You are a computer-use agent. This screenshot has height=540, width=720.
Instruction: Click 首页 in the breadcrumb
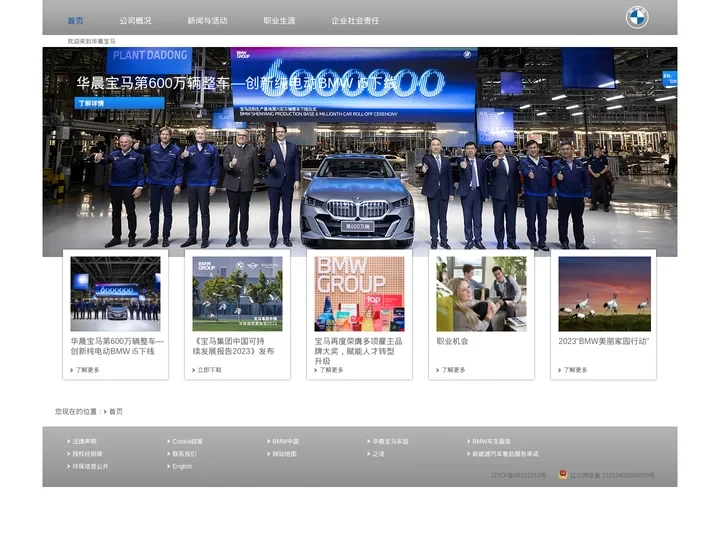[x=116, y=411]
